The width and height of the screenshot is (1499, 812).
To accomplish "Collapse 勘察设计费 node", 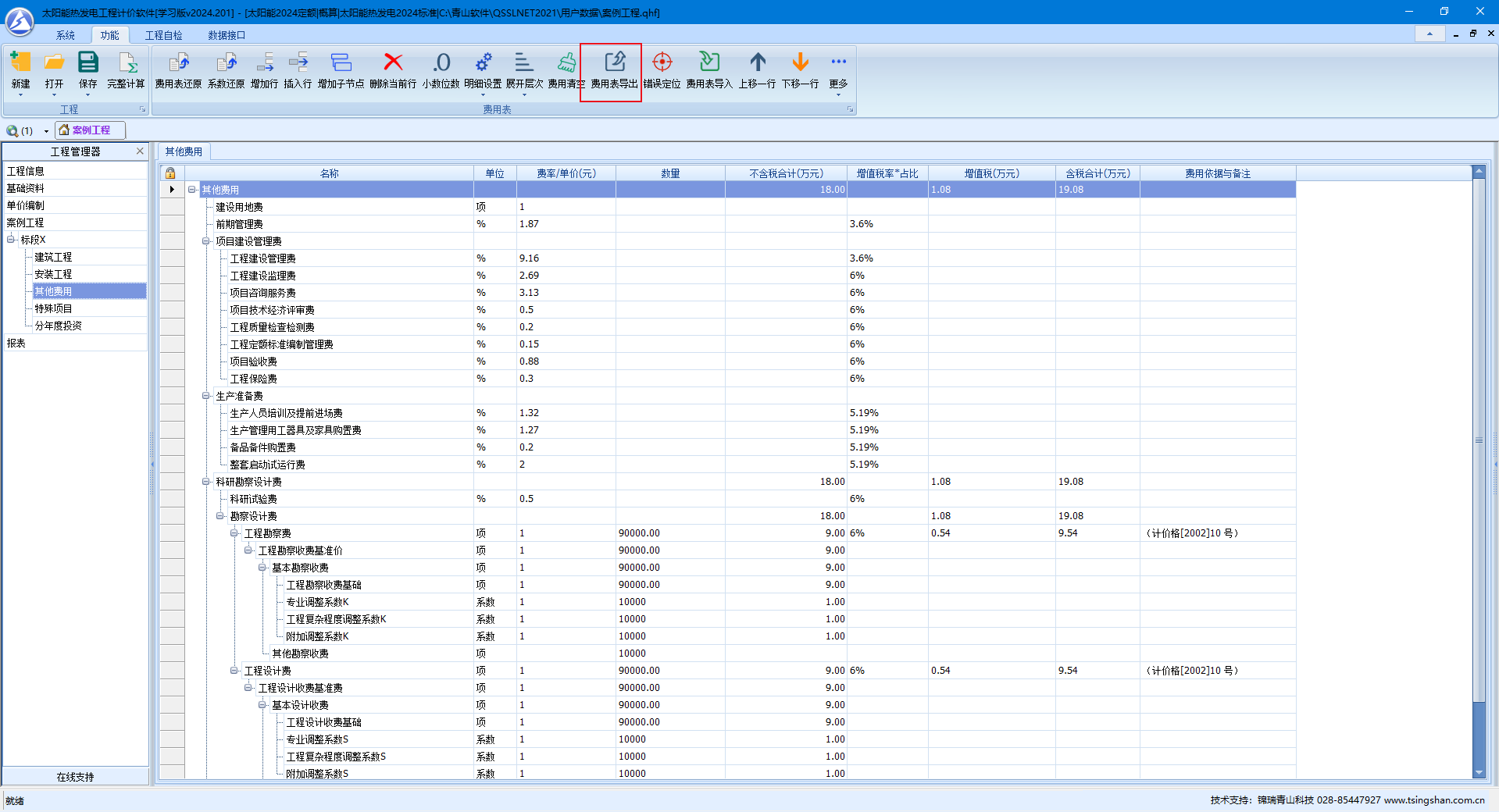I will click(220, 516).
